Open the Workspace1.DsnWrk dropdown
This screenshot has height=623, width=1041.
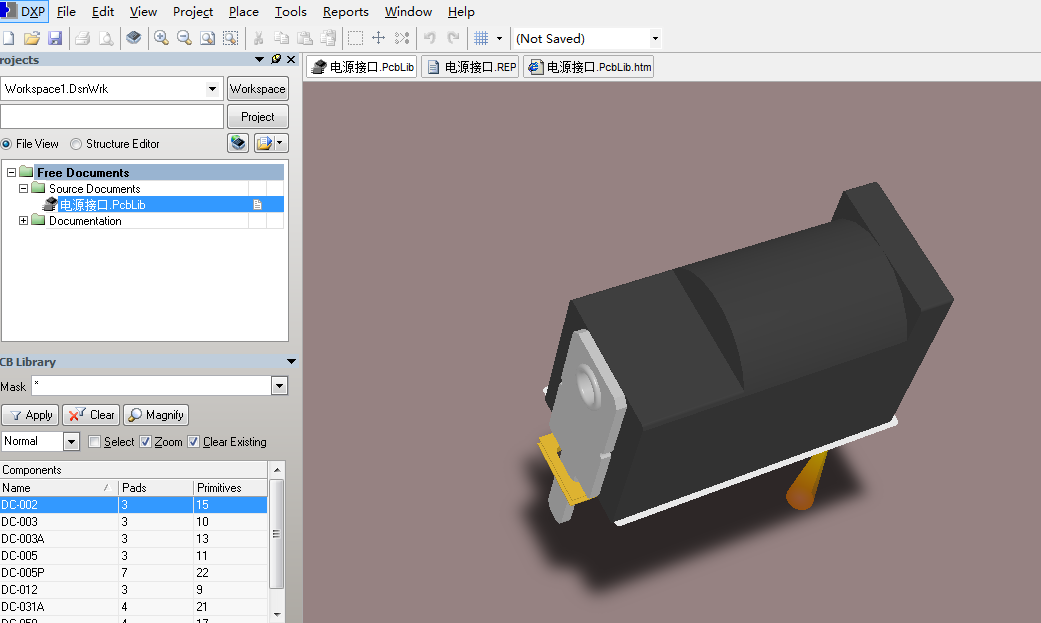pyautogui.click(x=212, y=88)
